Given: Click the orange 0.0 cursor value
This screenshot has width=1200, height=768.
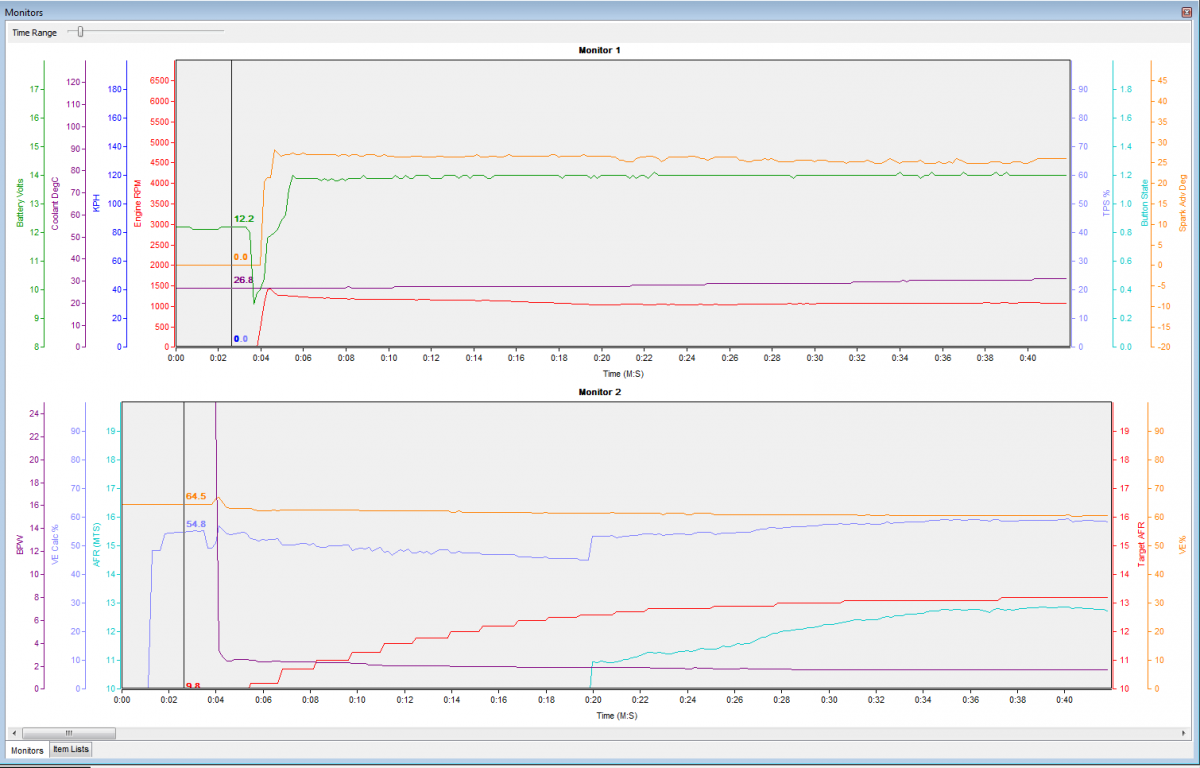Looking at the screenshot, I should click(240, 257).
